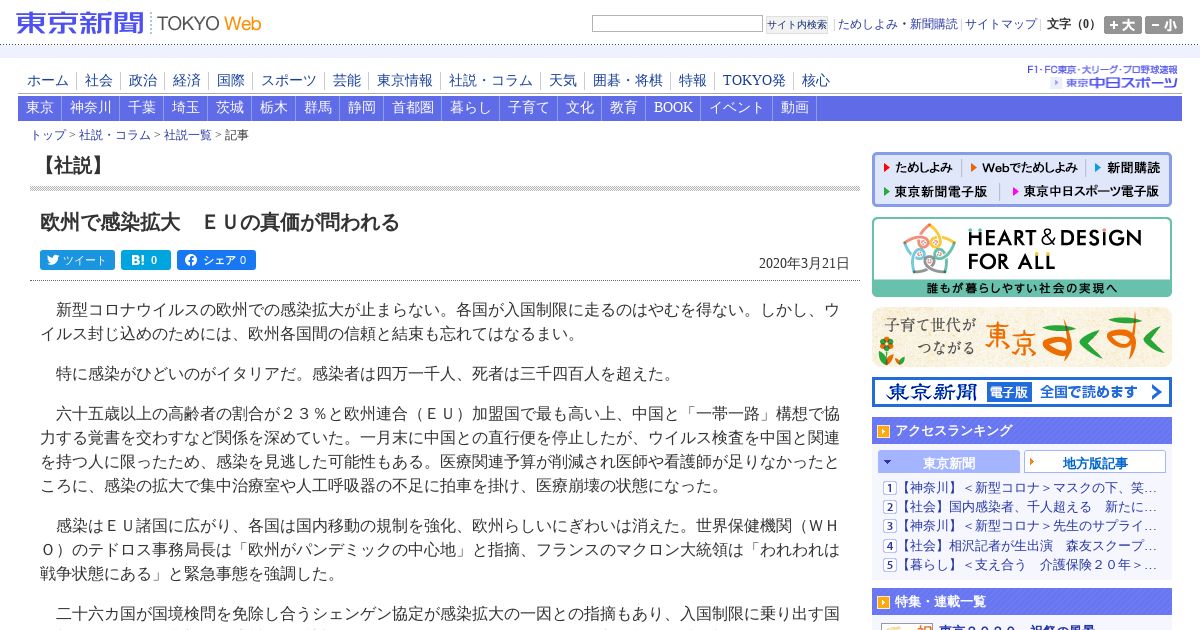Decrease text size with 小 button

[1163, 25]
